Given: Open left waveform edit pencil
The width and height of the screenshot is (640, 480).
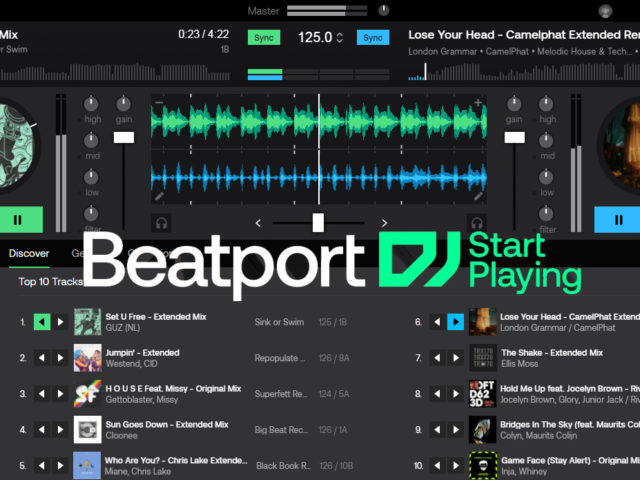Looking at the screenshot, I should point(159,197).
